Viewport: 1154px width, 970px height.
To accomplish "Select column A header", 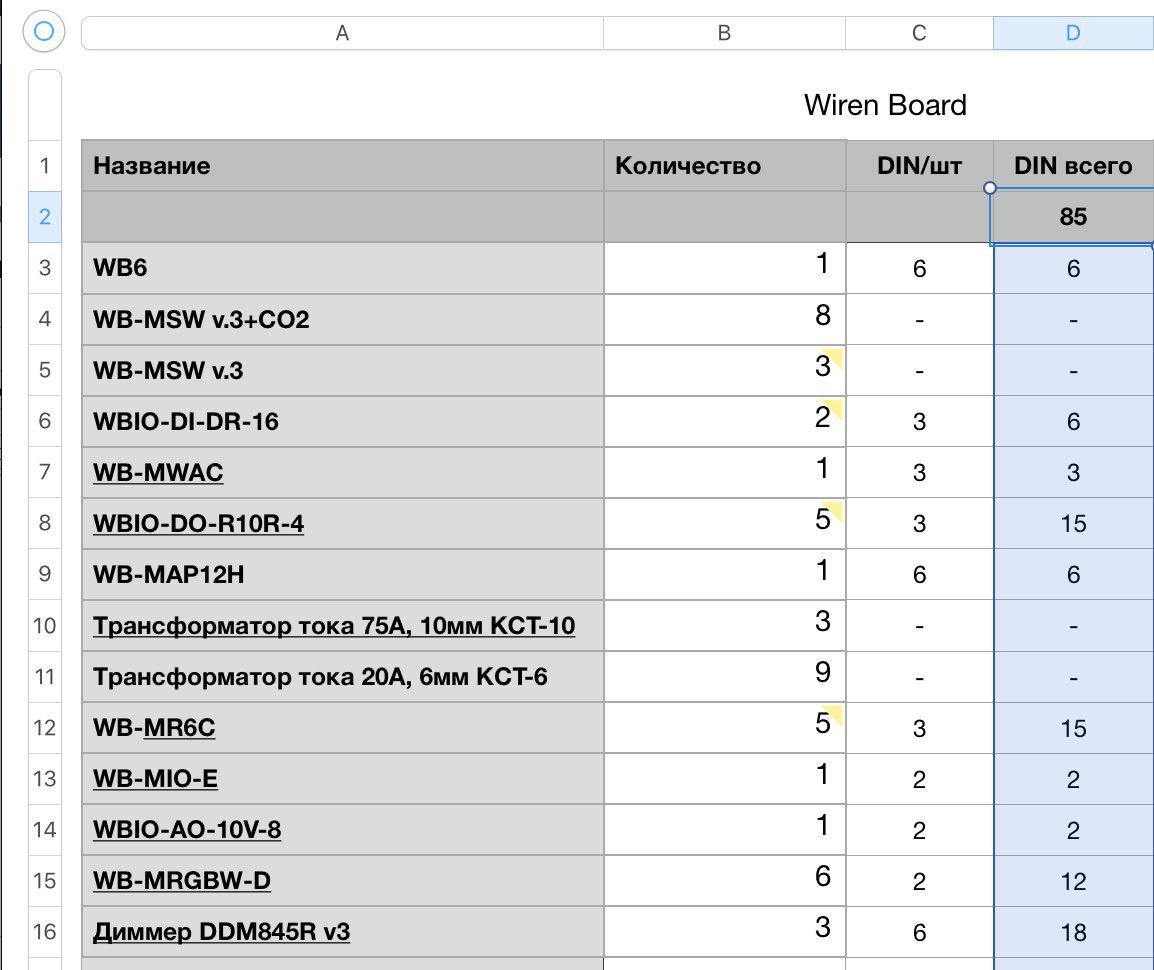I will click(342, 33).
